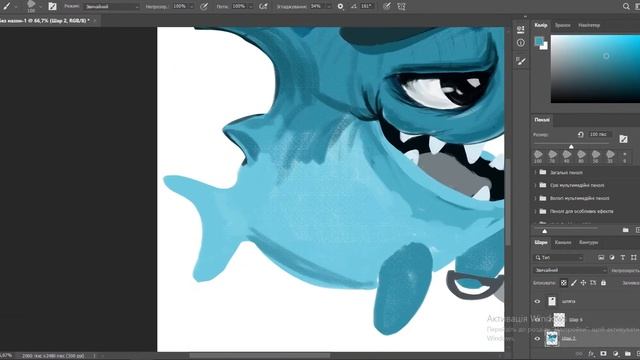Switch to the Канали tab
The image size is (640, 360).
(563, 242)
